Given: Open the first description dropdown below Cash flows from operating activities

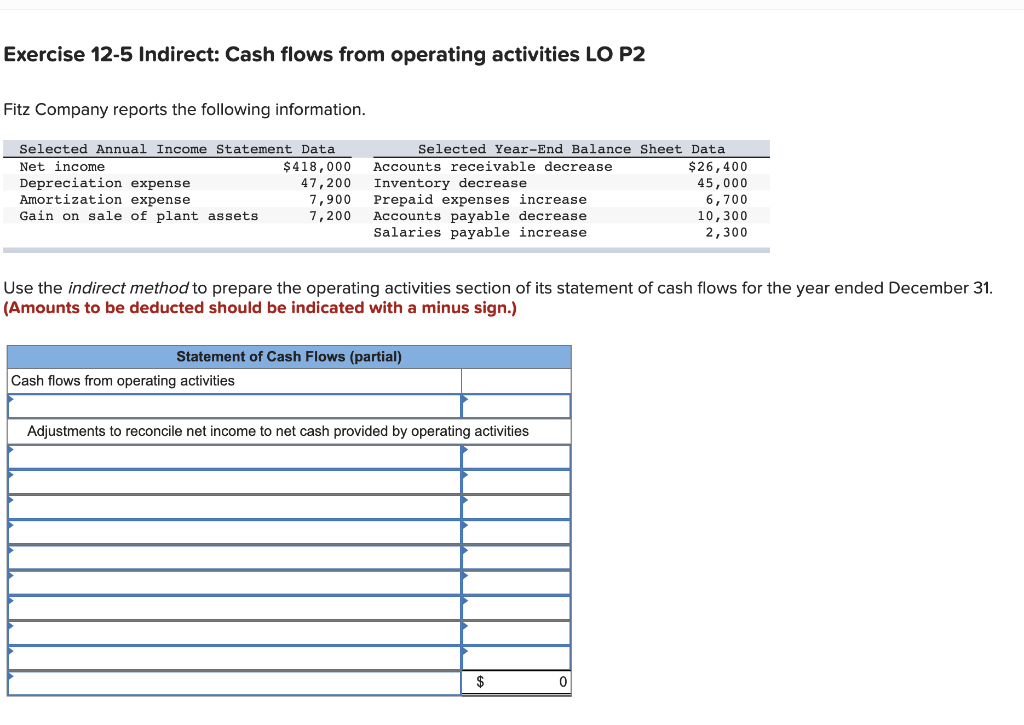Looking at the screenshot, I should [x=230, y=406].
